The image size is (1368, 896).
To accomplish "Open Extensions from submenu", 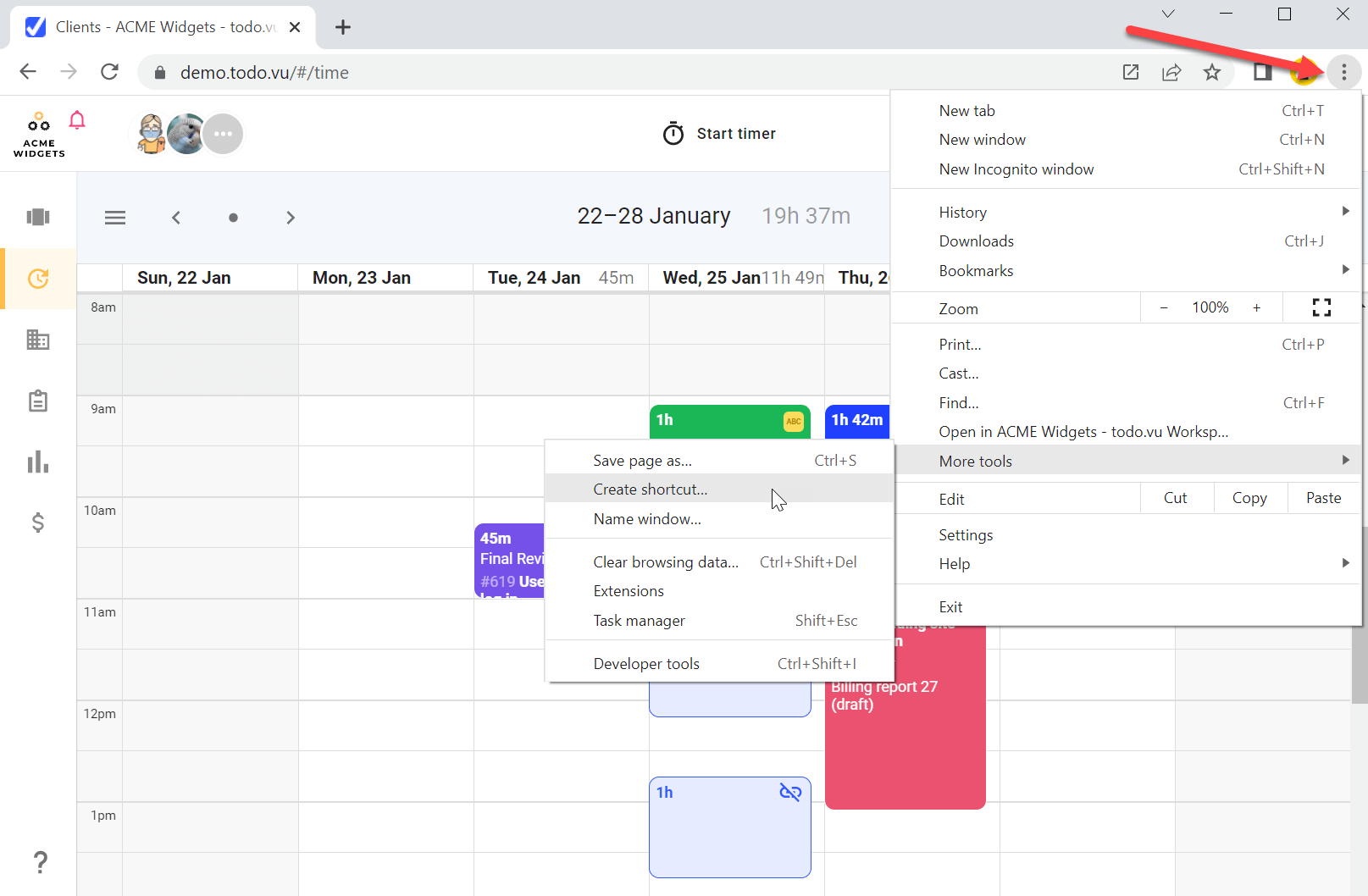I will pyautogui.click(x=718, y=590).
